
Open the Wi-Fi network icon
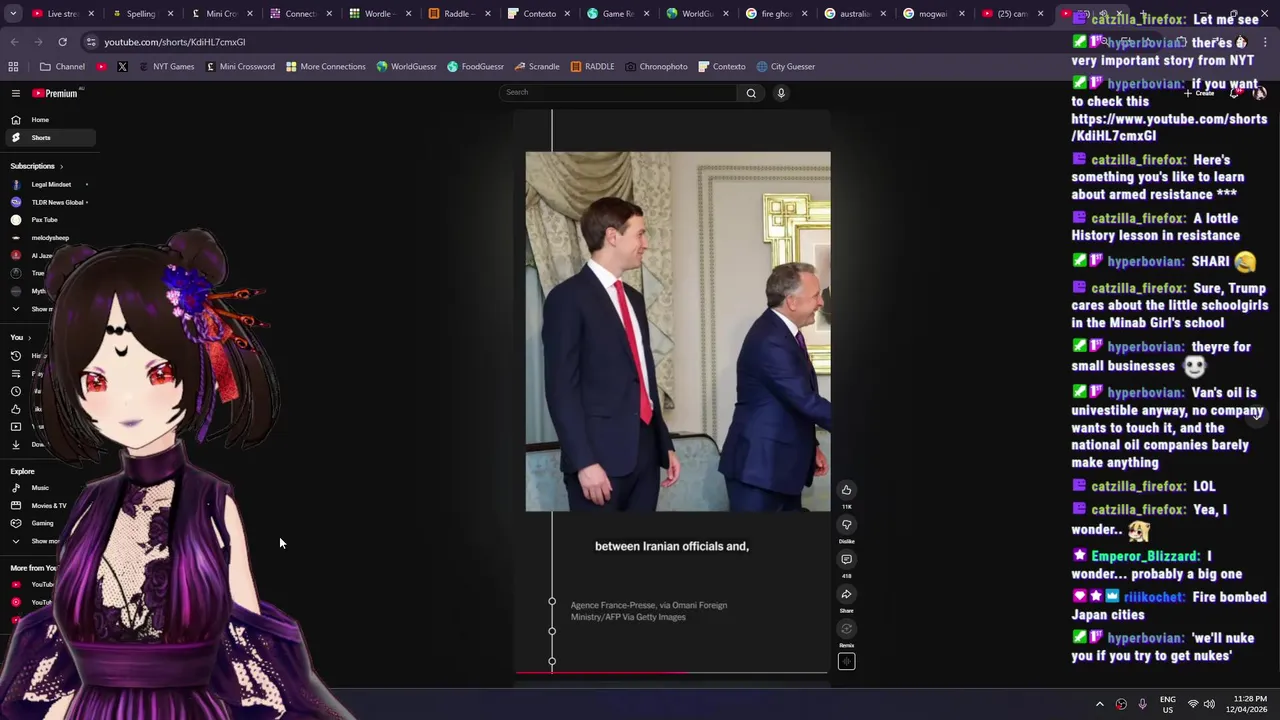click(x=1192, y=704)
